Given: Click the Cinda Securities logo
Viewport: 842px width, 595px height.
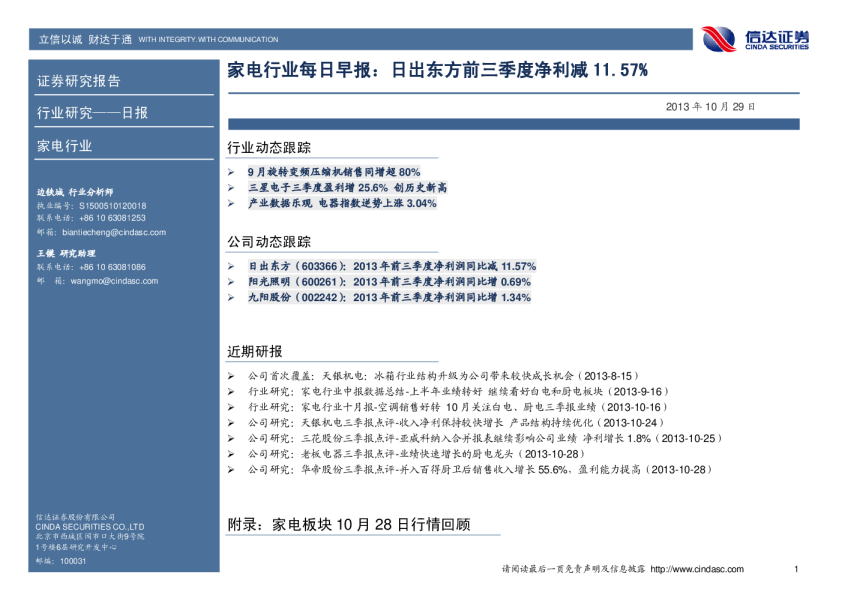Looking at the screenshot, I should pyautogui.click(x=755, y=39).
